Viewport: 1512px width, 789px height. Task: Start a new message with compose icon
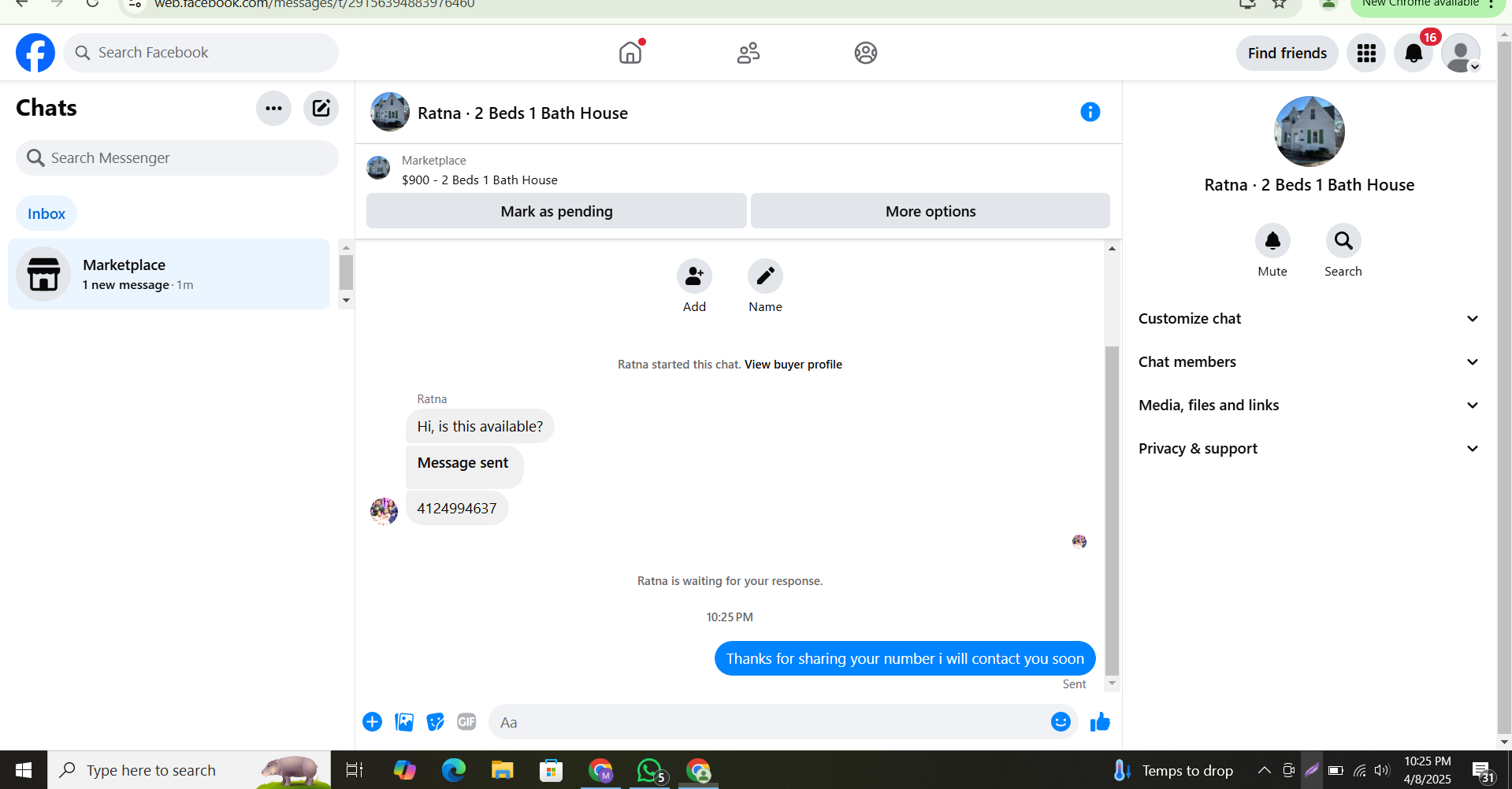(x=321, y=108)
